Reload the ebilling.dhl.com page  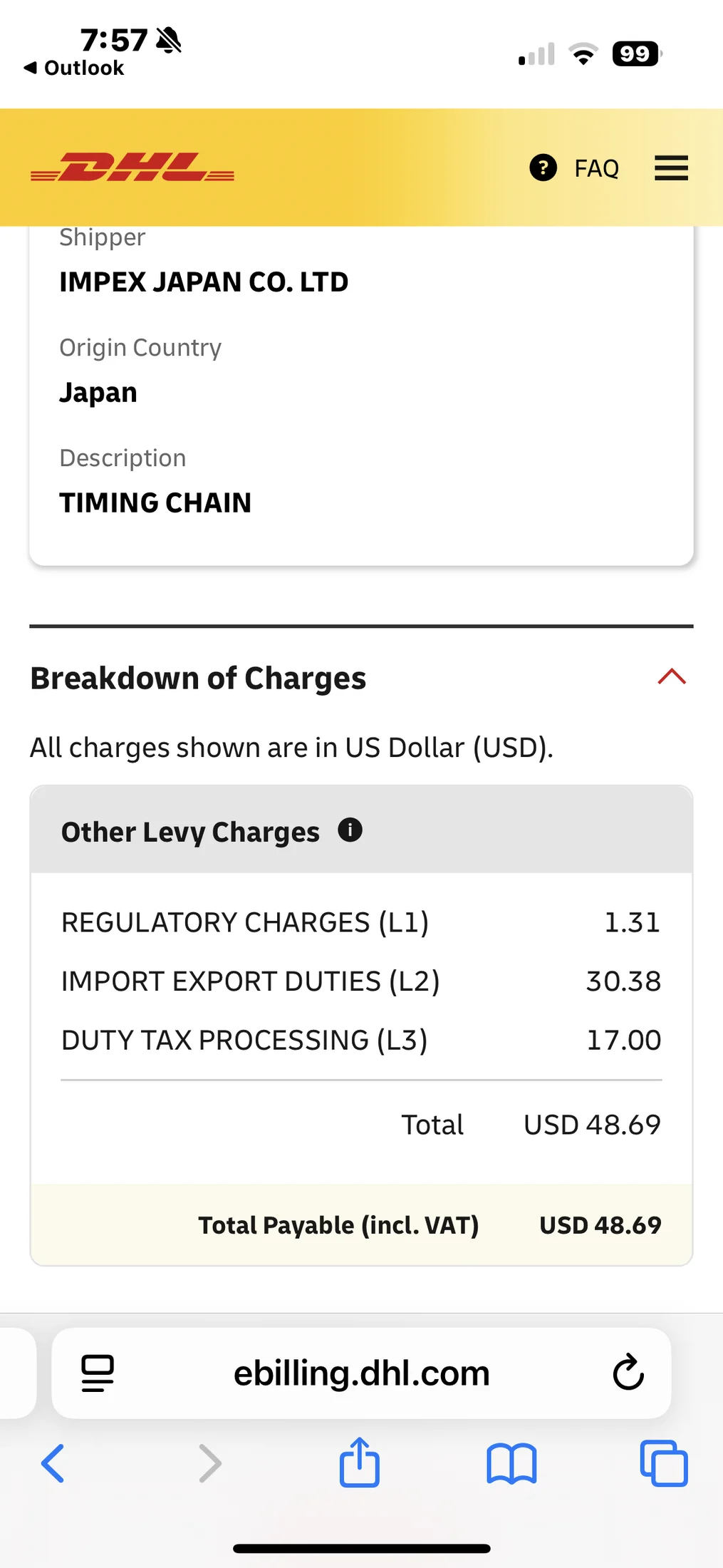(628, 1373)
